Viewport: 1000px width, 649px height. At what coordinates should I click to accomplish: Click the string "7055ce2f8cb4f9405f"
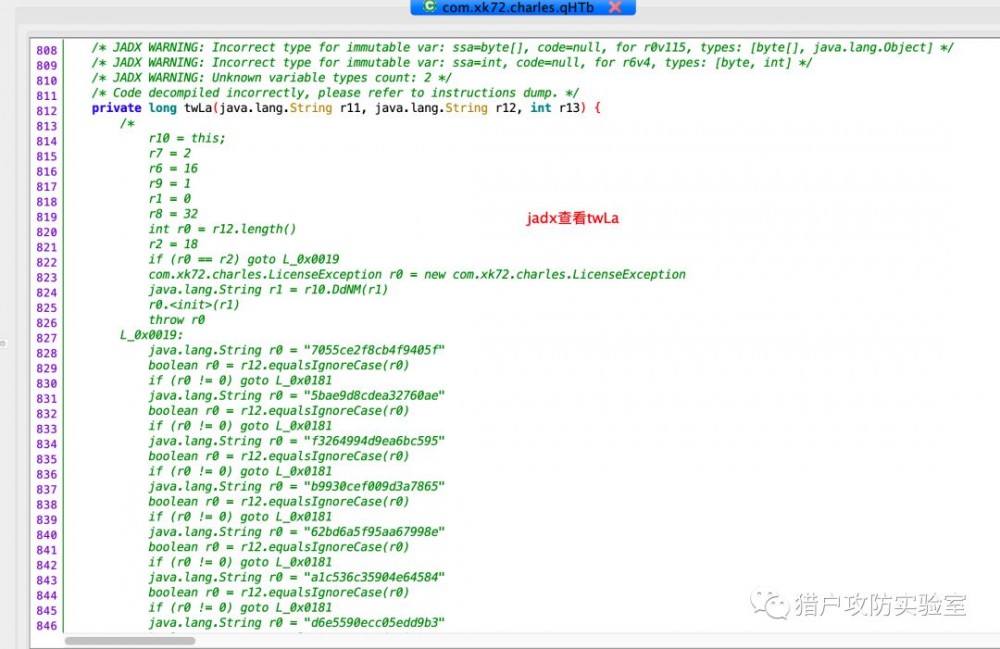tap(374, 350)
